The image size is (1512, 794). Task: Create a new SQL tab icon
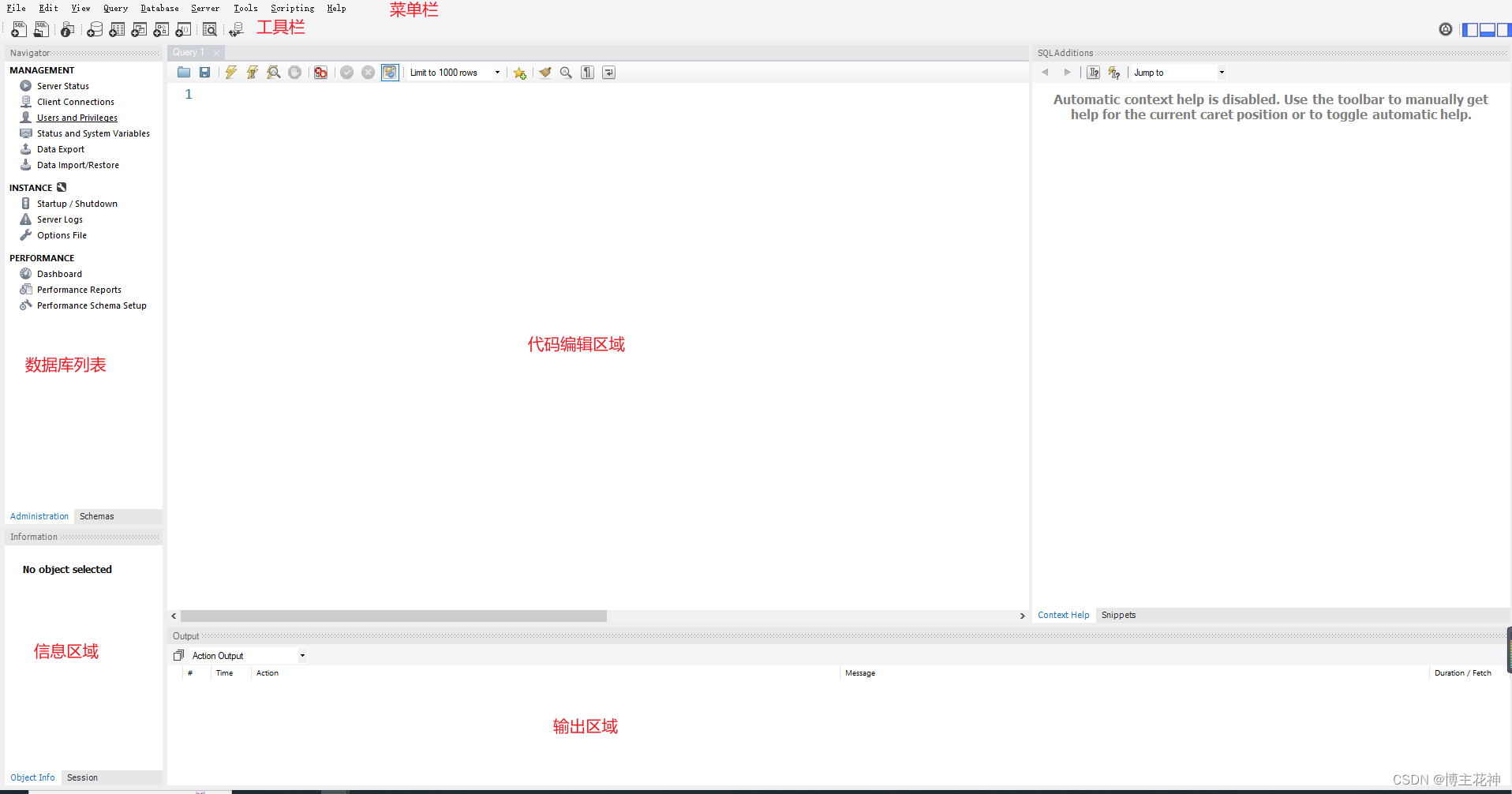(18, 29)
